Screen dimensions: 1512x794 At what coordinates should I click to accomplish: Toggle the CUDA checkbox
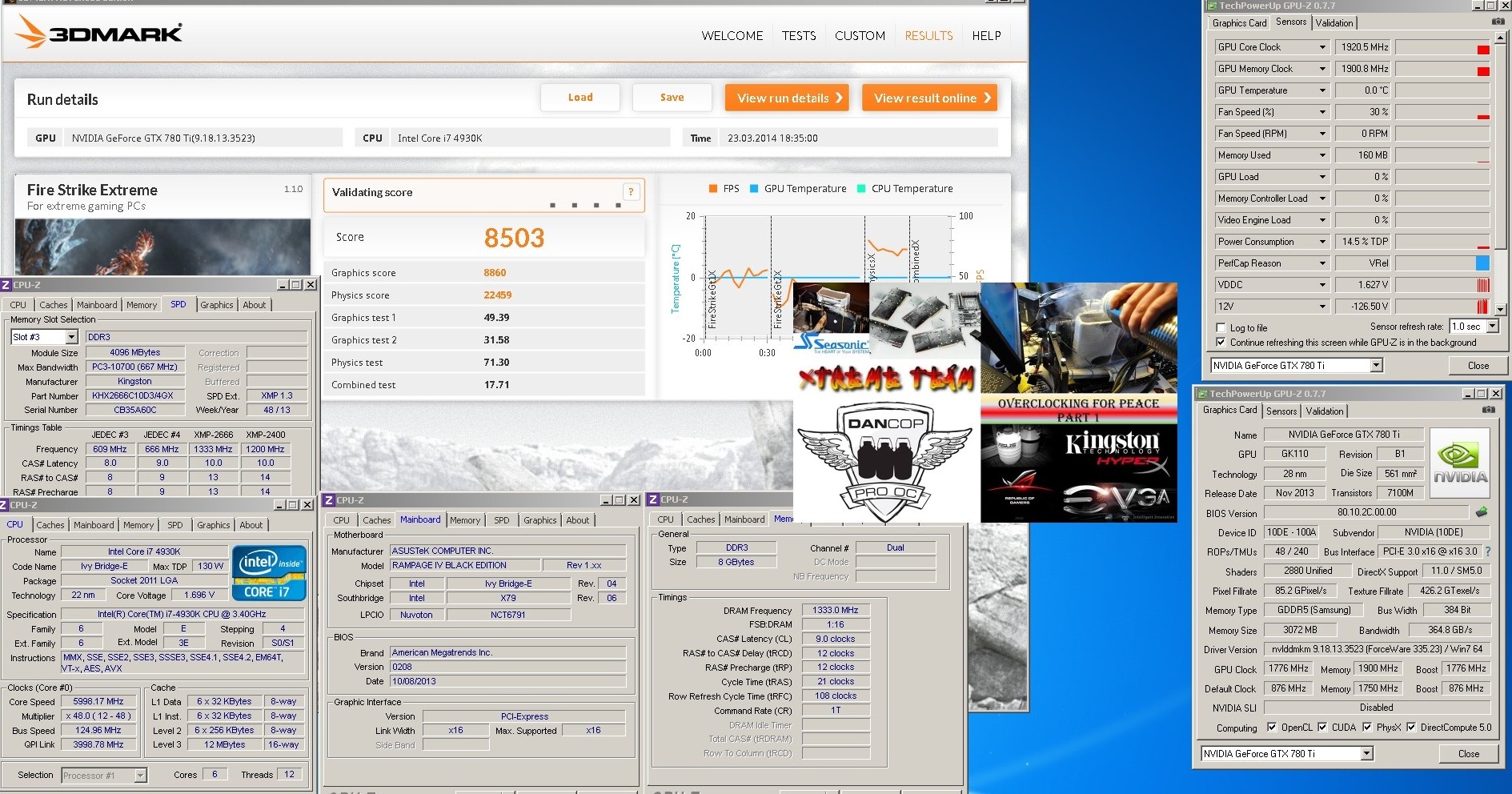[1322, 728]
